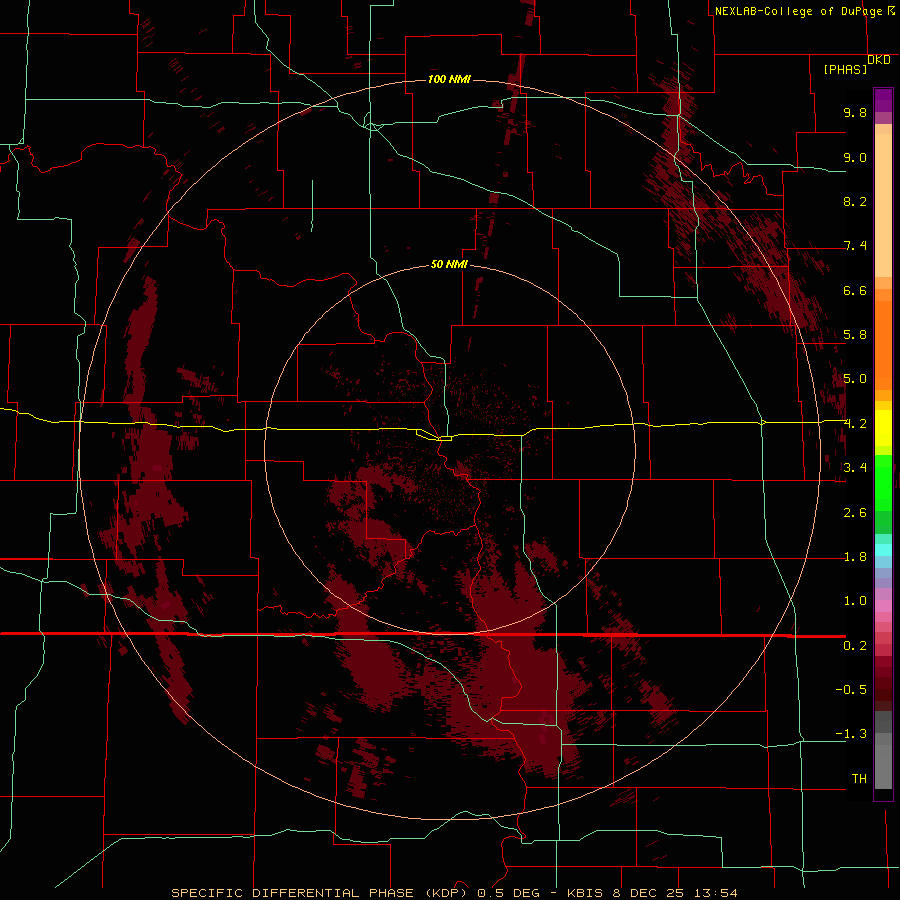Pick the bright yellow color bar segment
The width and height of the screenshot is (900, 900).
tap(883, 428)
